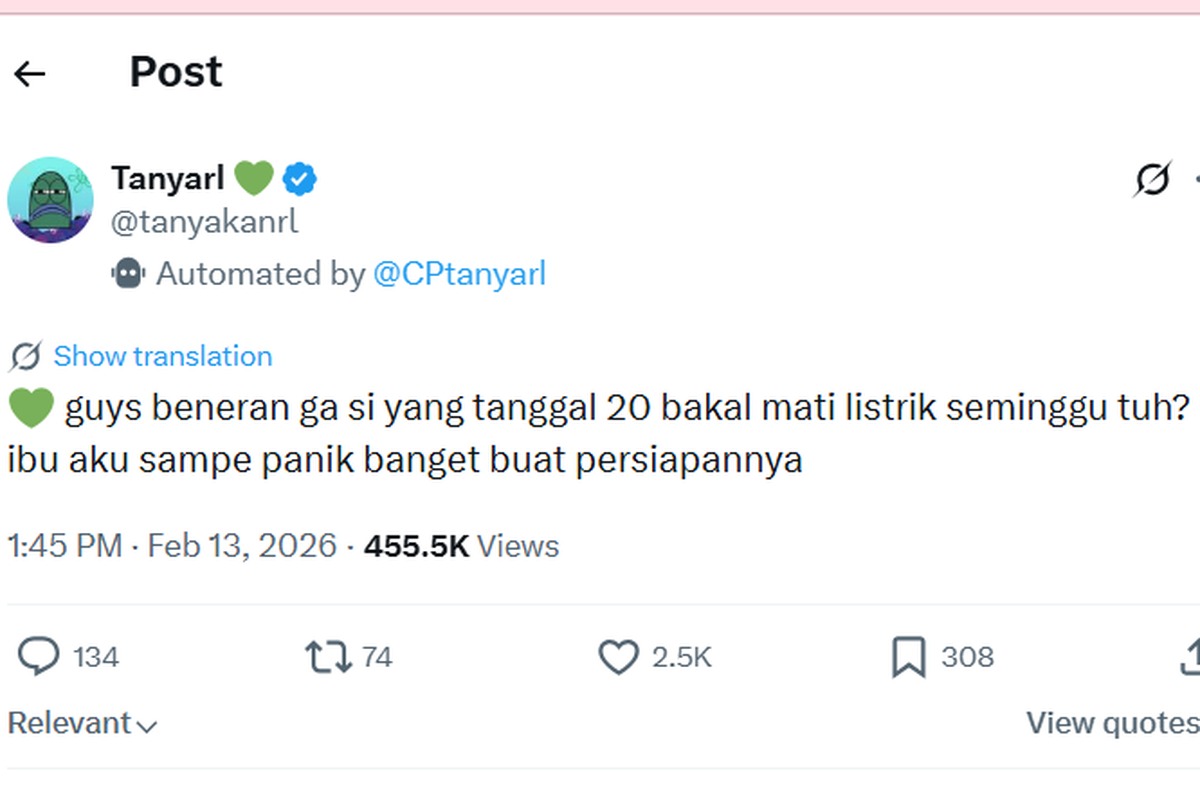This screenshot has height=800, width=1200.
Task: Open the @CPtanyarl profile link
Action: point(461,273)
